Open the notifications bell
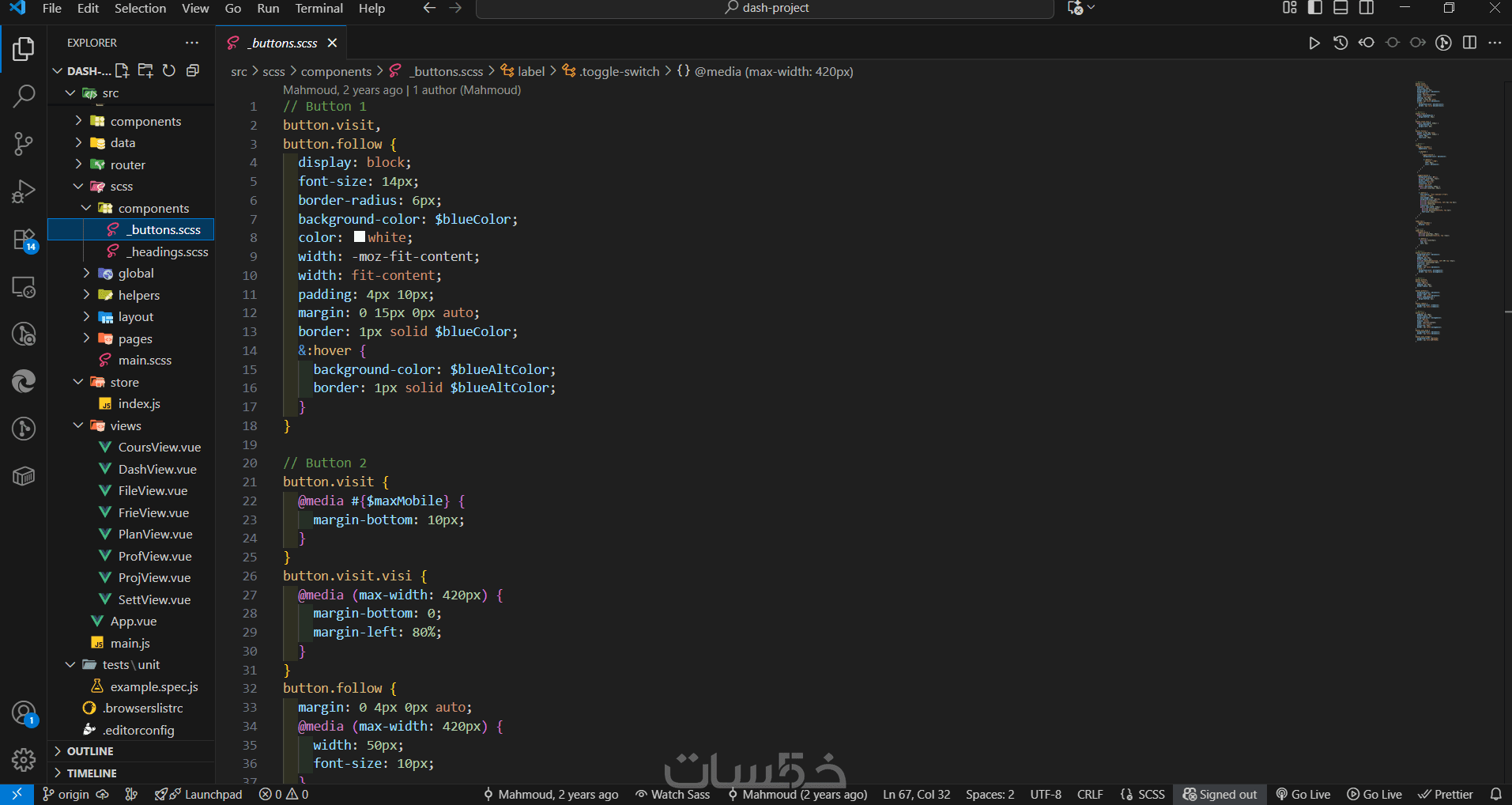1512x805 pixels. [1495, 795]
